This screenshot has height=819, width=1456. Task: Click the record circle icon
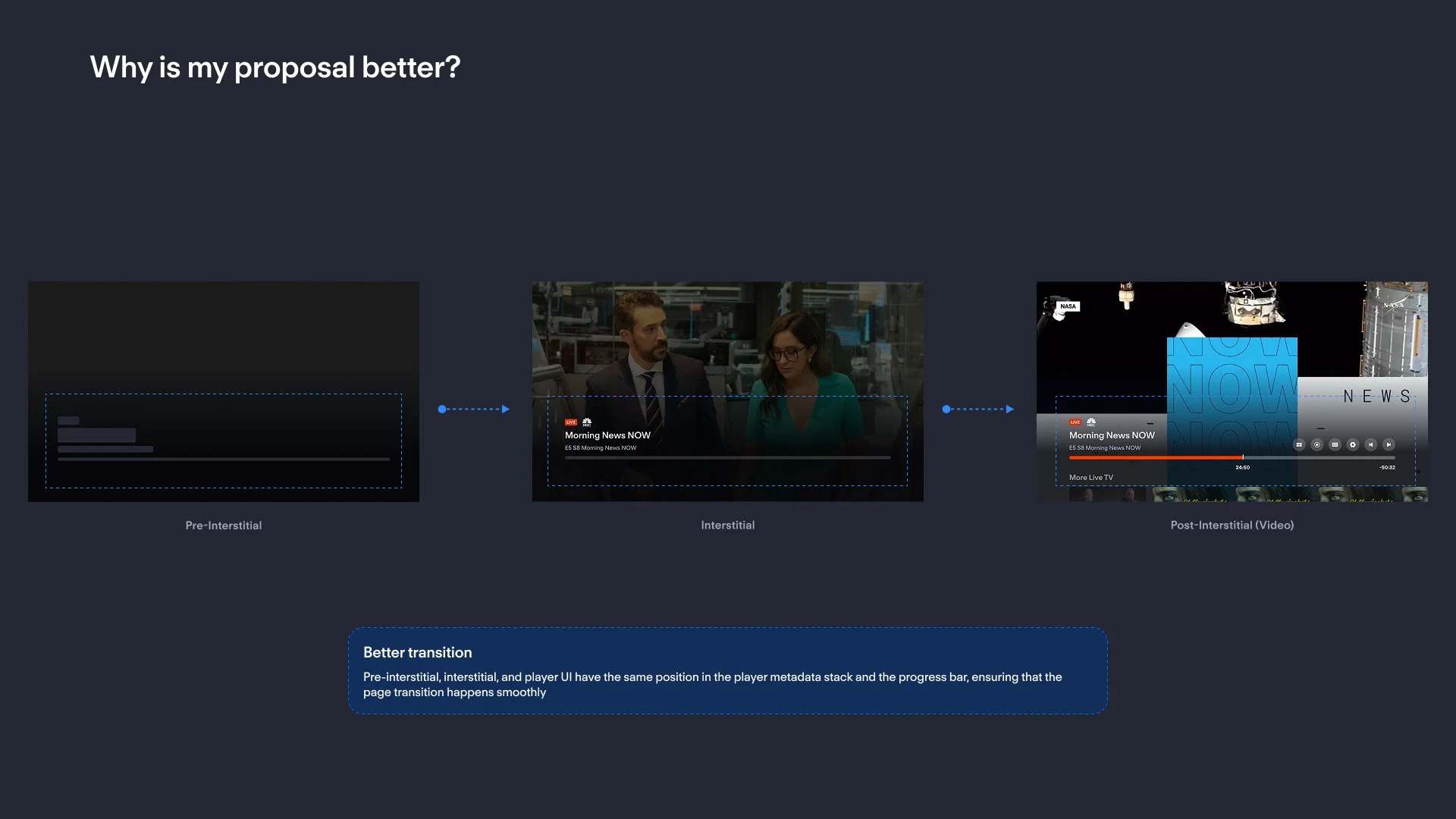(x=1317, y=445)
